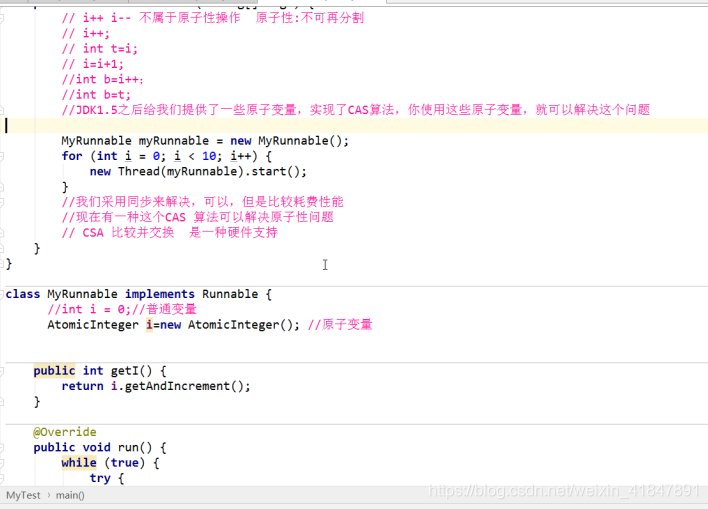
Task: Click the 'void' keyword of run()
Action: tap(96, 448)
